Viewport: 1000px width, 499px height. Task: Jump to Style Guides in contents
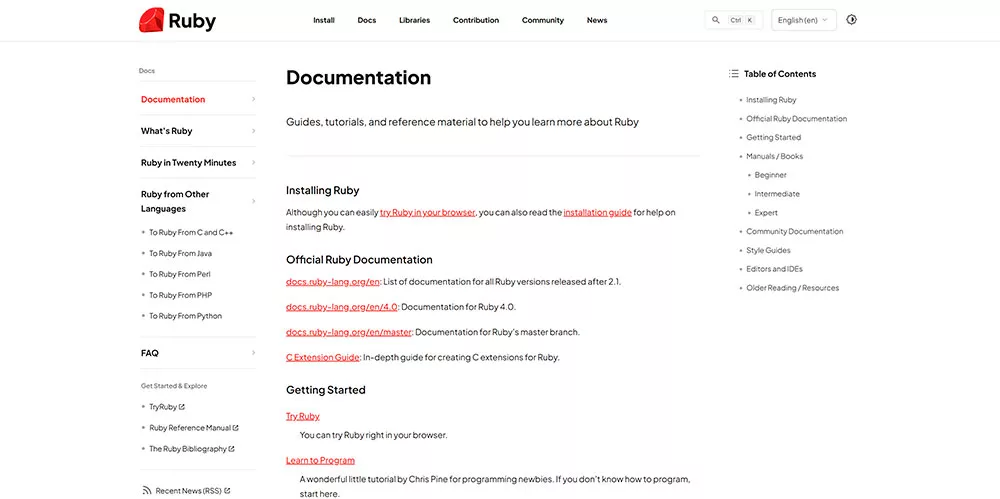point(768,250)
